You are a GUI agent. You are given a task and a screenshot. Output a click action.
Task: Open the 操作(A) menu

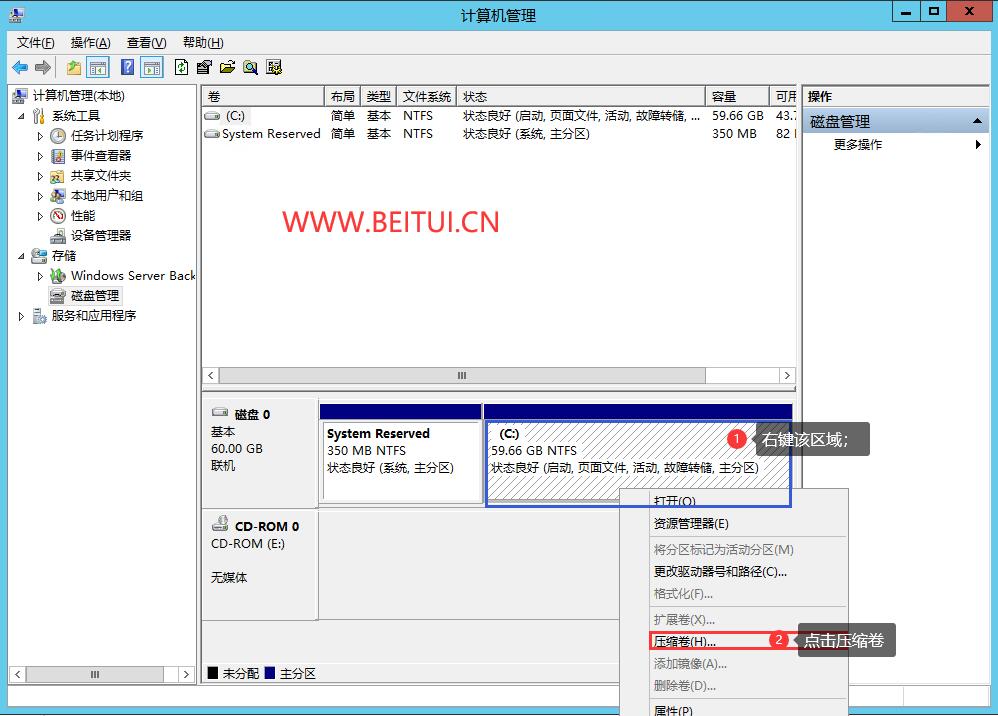point(90,43)
